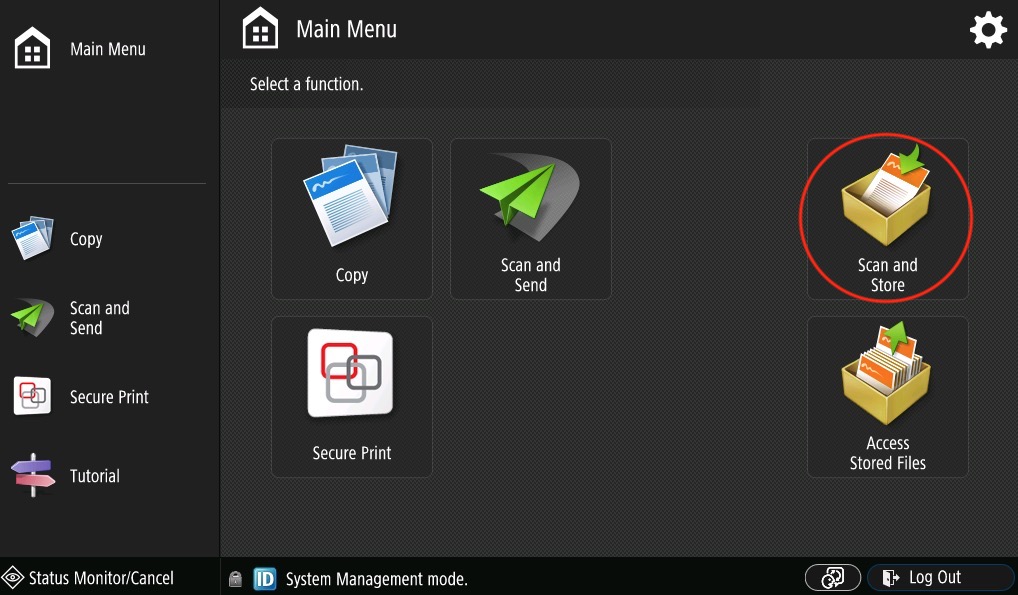Open the Secure Print tile in the grid
Screen dimensions: 1018x595
pyautogui.click(x=351, y=397)
